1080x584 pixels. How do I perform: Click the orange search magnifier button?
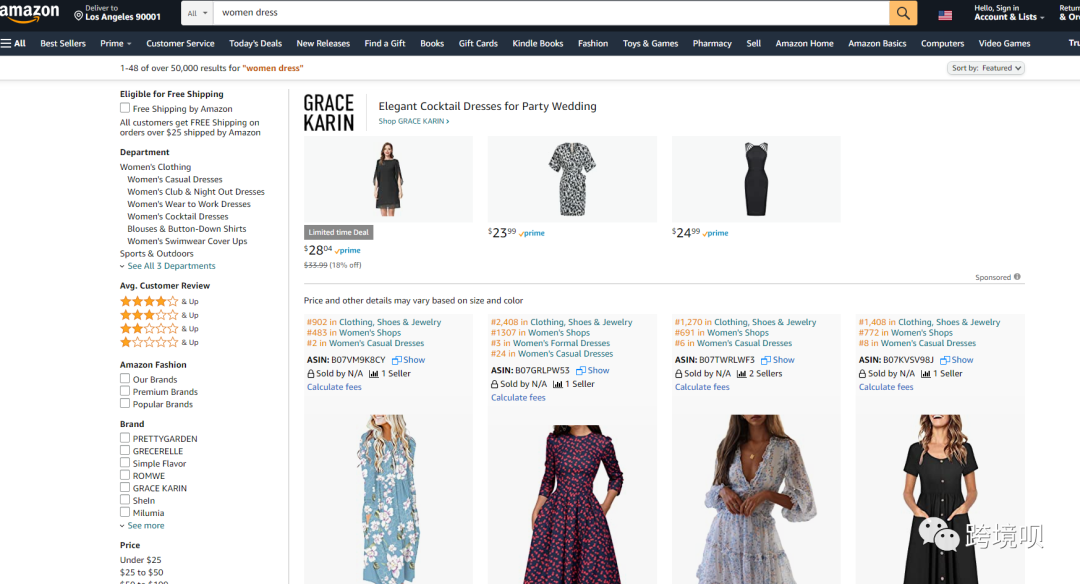point(903,12)
